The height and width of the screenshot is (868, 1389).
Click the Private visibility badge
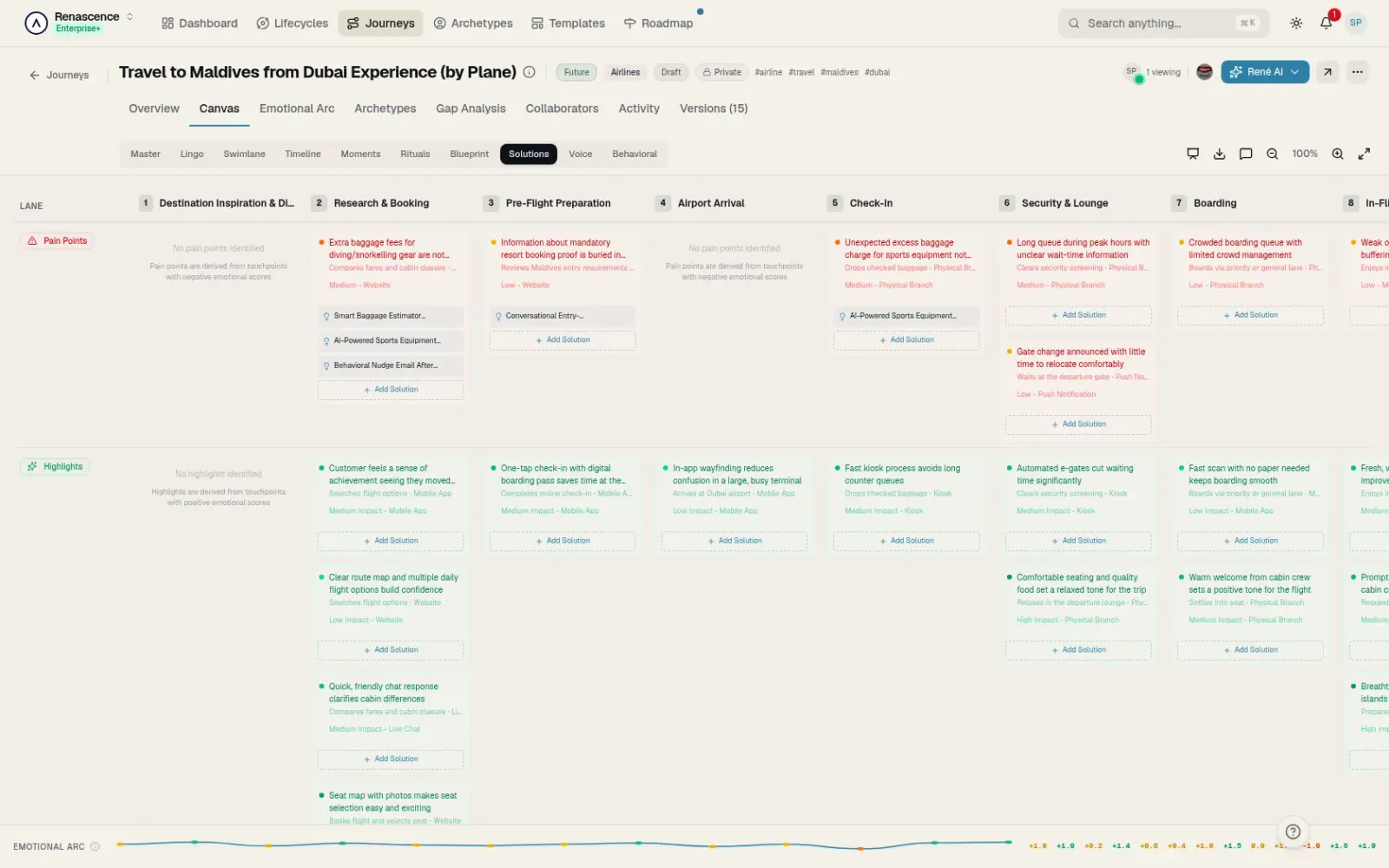click(722, 72)
